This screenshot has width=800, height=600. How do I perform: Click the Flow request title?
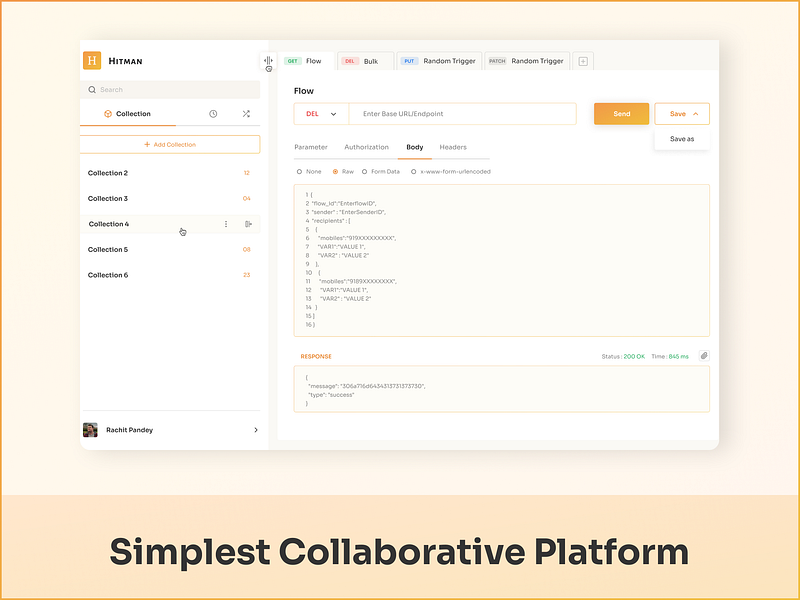tap(304, 91)
